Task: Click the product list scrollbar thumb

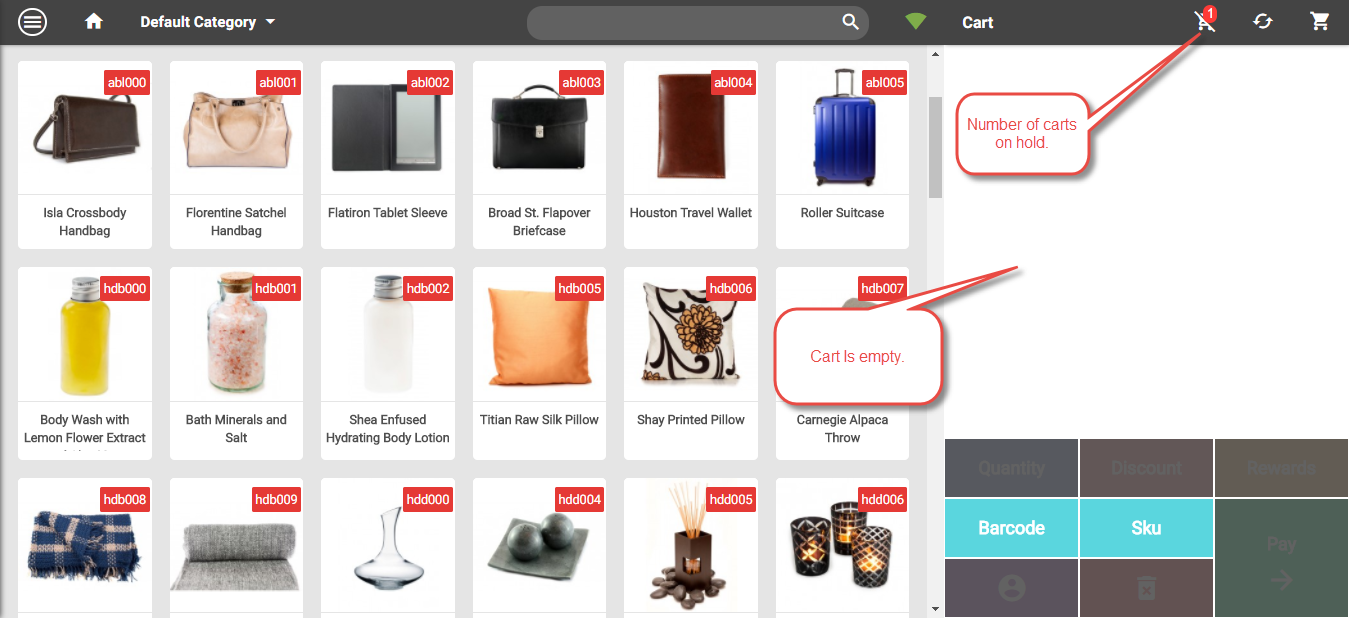Action: [x=935, y=147]
